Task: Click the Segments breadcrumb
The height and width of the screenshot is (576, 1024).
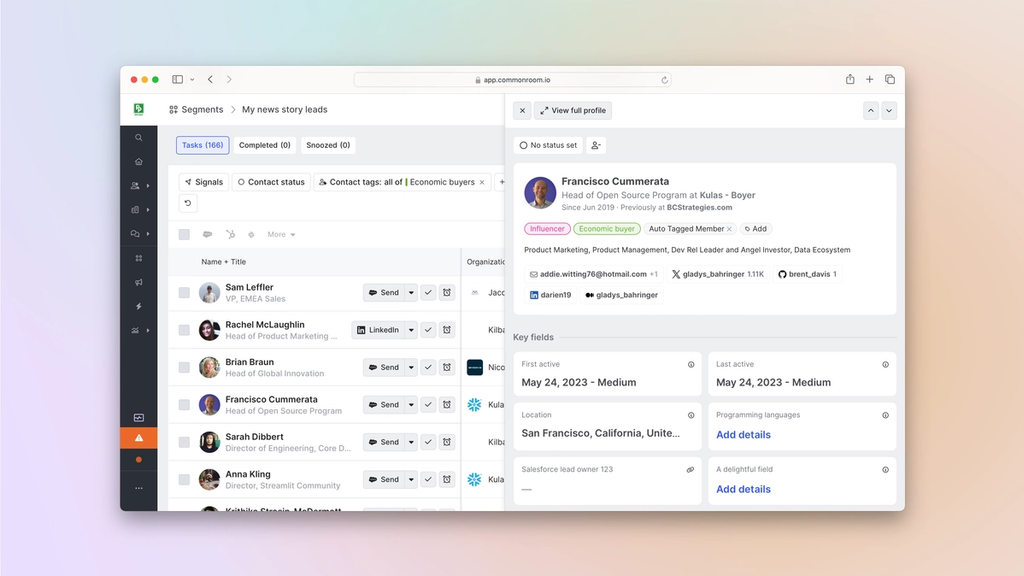Action: pyautogui.click(x=196, y=110)
